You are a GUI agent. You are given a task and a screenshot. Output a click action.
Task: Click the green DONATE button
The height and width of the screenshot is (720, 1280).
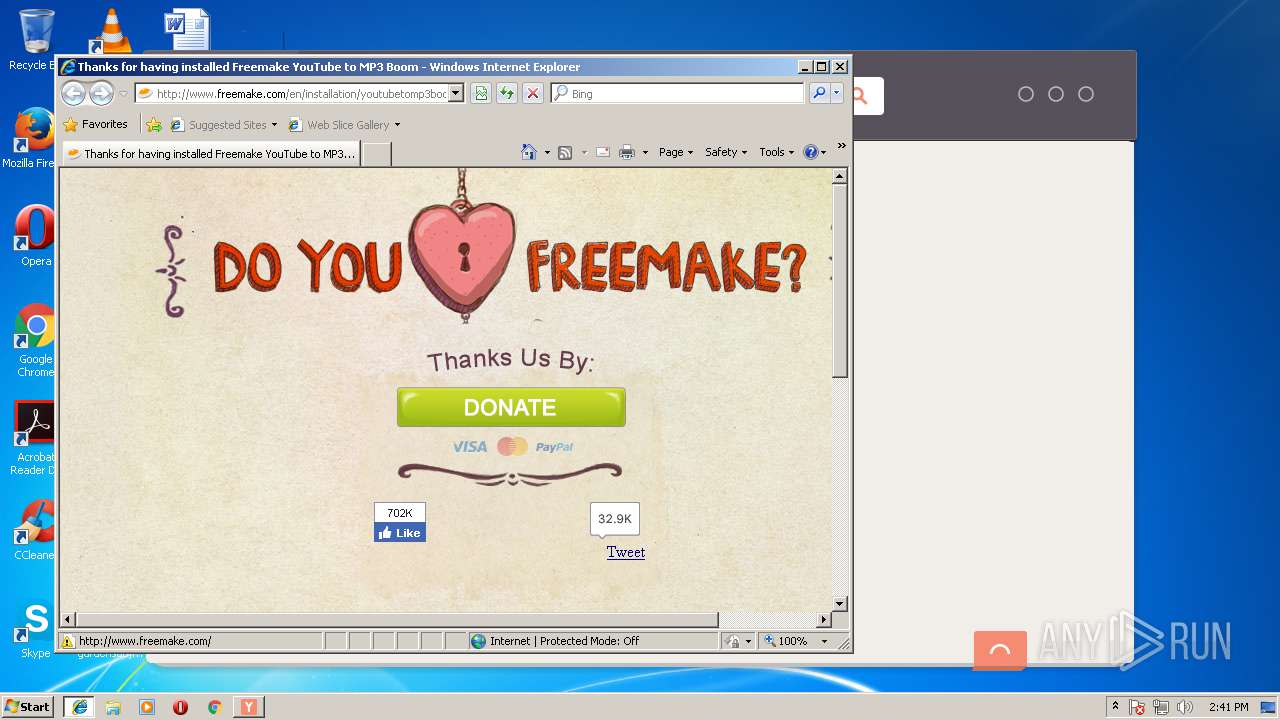[511, 407]
